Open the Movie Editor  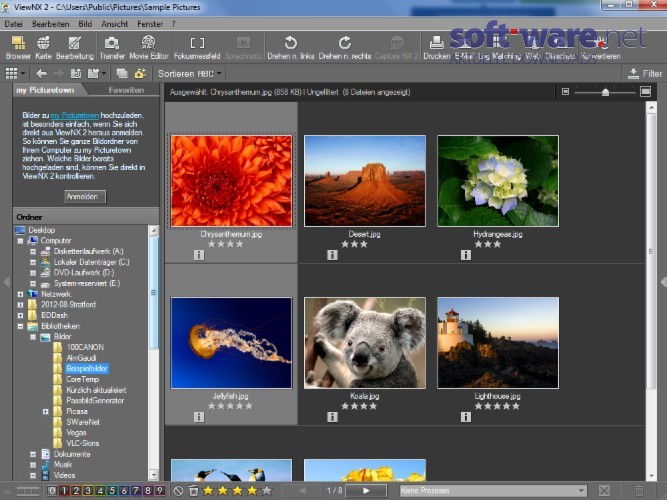tap(148, 47)
